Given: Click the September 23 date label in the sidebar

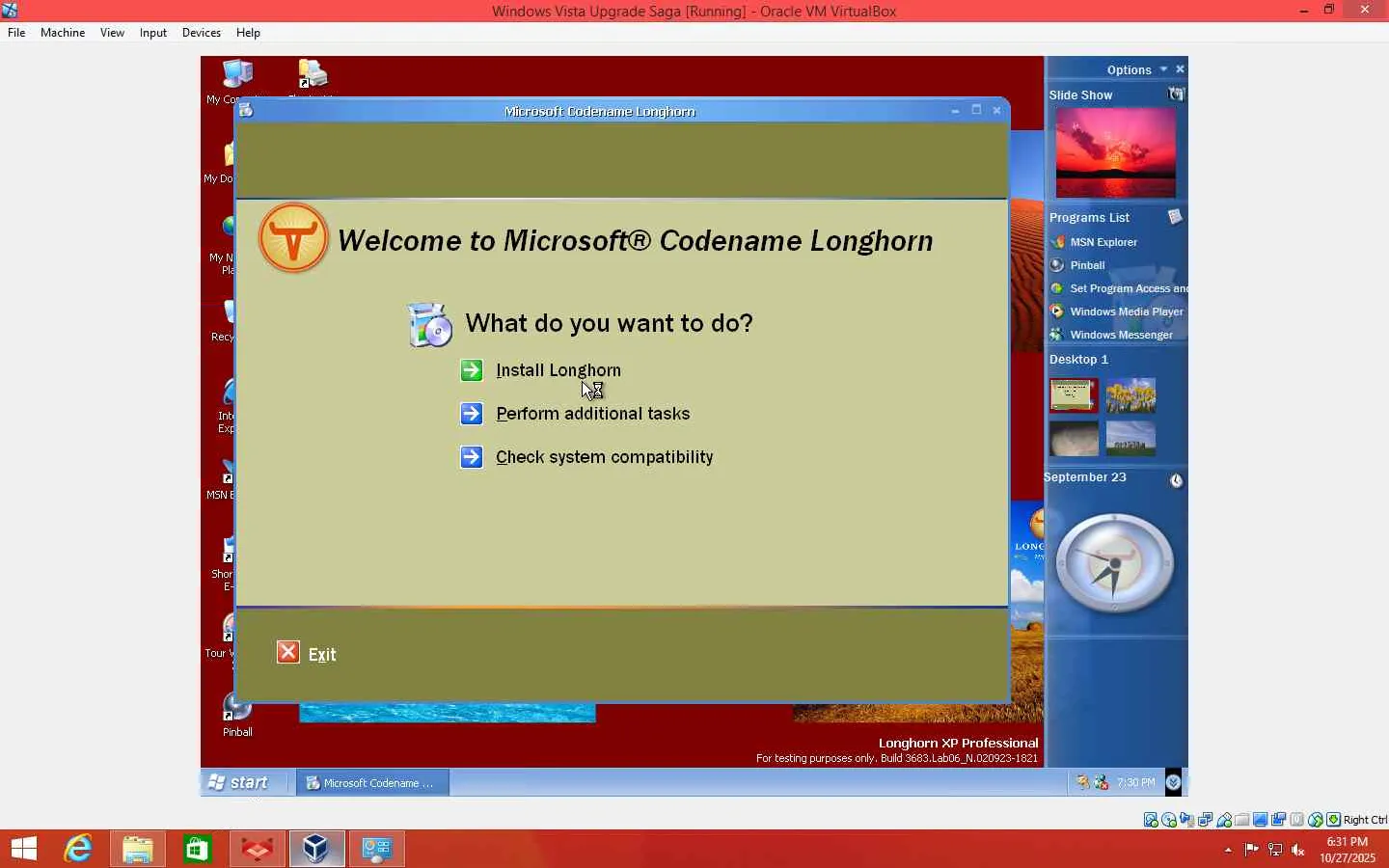Looking at the screenshot, I should click(1085, 477).
